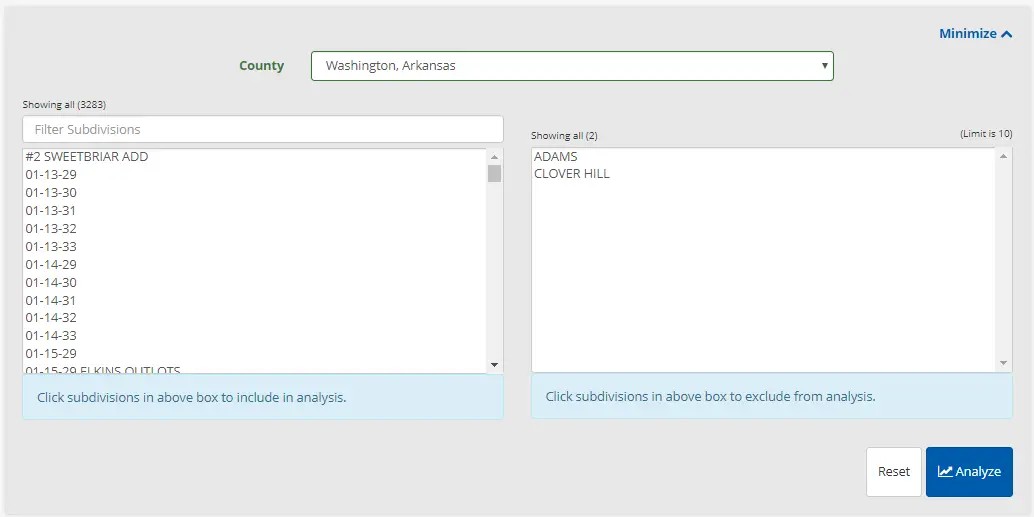Click up arrow of selected list scrollbar
Image resolution: width=1034 pixels, height=517 pixels.
[1003, 156]
